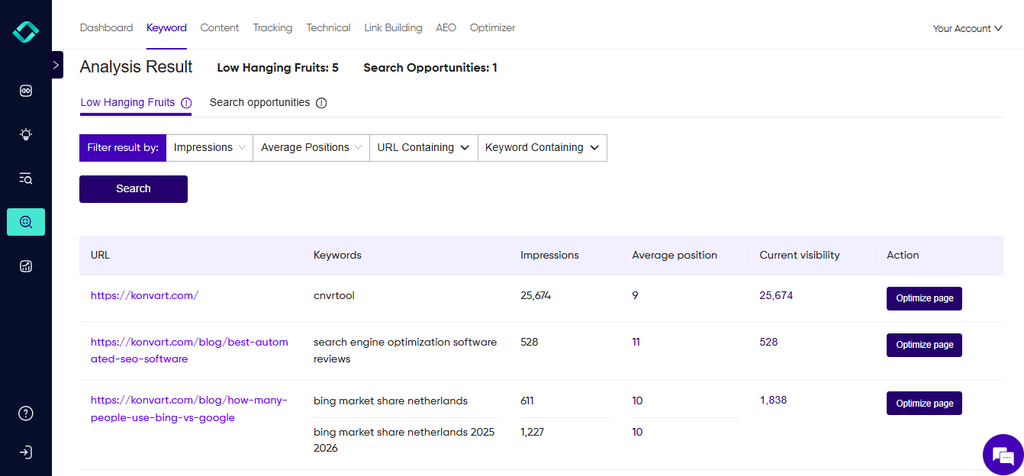Open the list search icon in the sidebar
1024x476 pixels.
click(x=25, y=178)
